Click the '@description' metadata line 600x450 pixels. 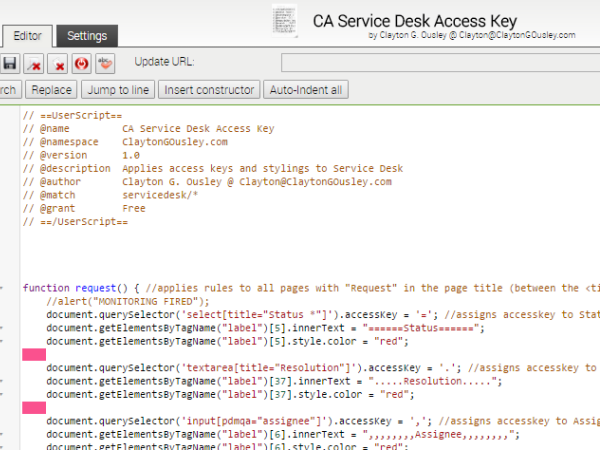(x=213, y=168)
